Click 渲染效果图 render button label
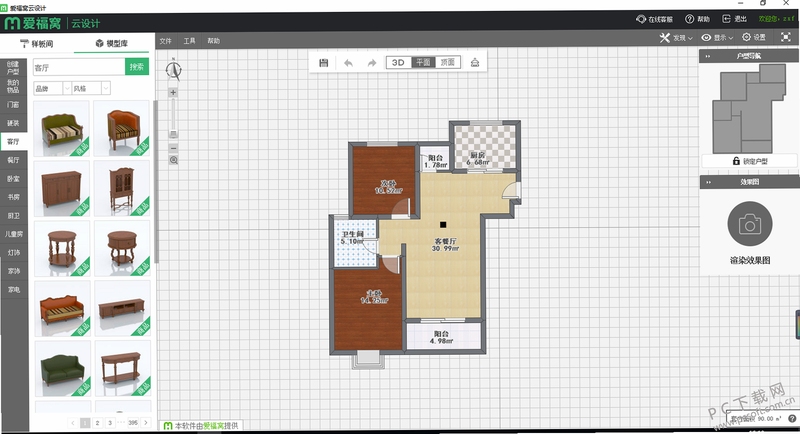 pos(749,260)
